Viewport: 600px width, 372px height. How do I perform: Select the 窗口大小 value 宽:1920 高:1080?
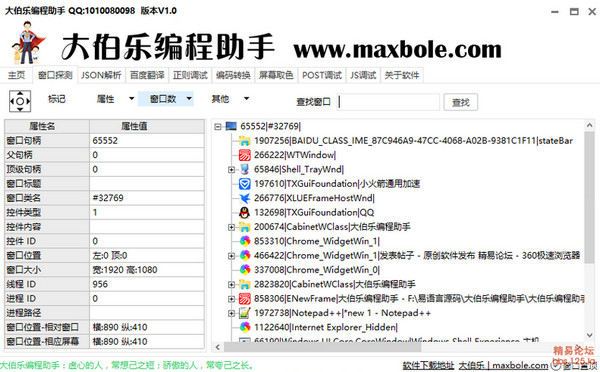click(x=147, y=270)
